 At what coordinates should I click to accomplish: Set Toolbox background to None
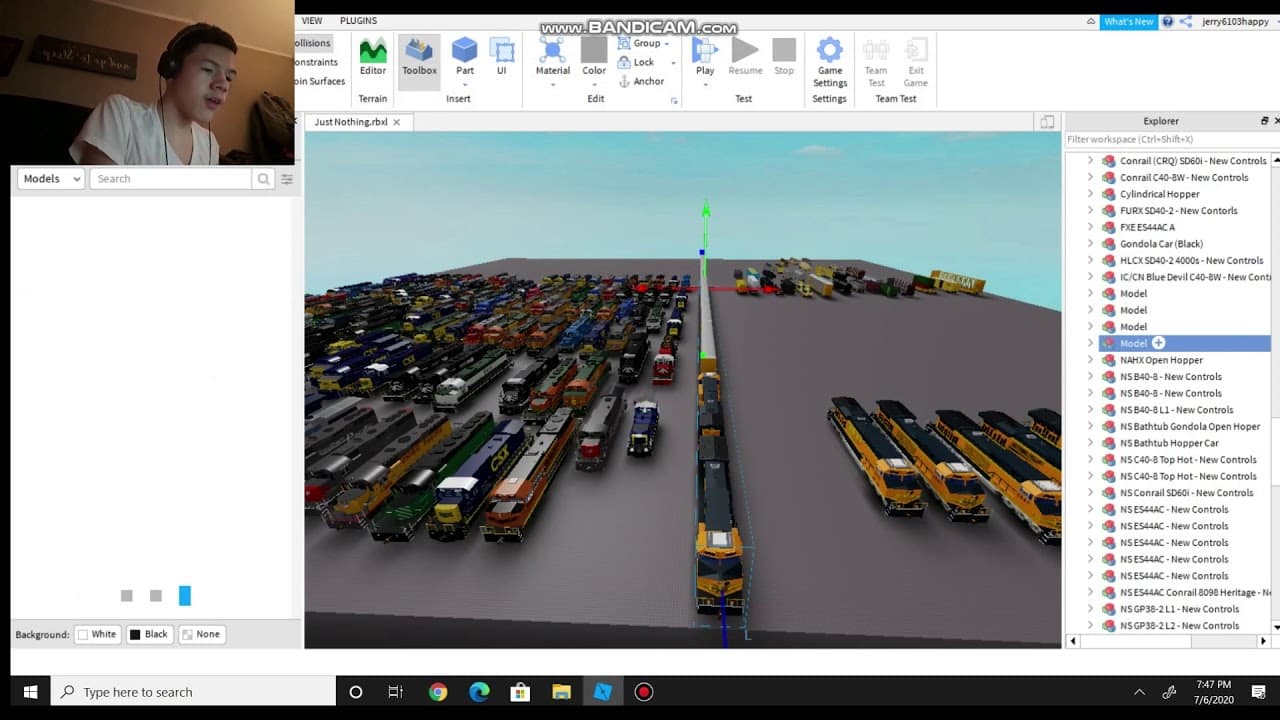click(201, 634)
